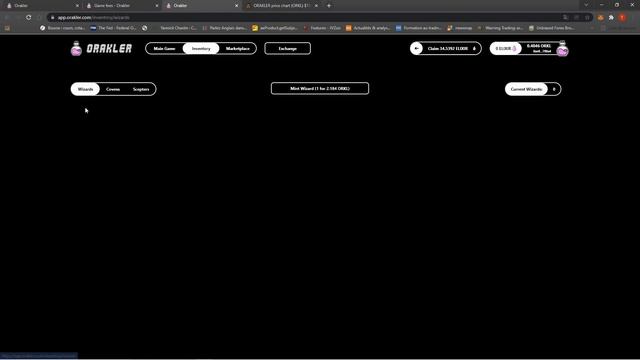The width and height of the screenshot is (640, 360).
Task: Open the potion avatar wallet icon
Action: (562, 49)
